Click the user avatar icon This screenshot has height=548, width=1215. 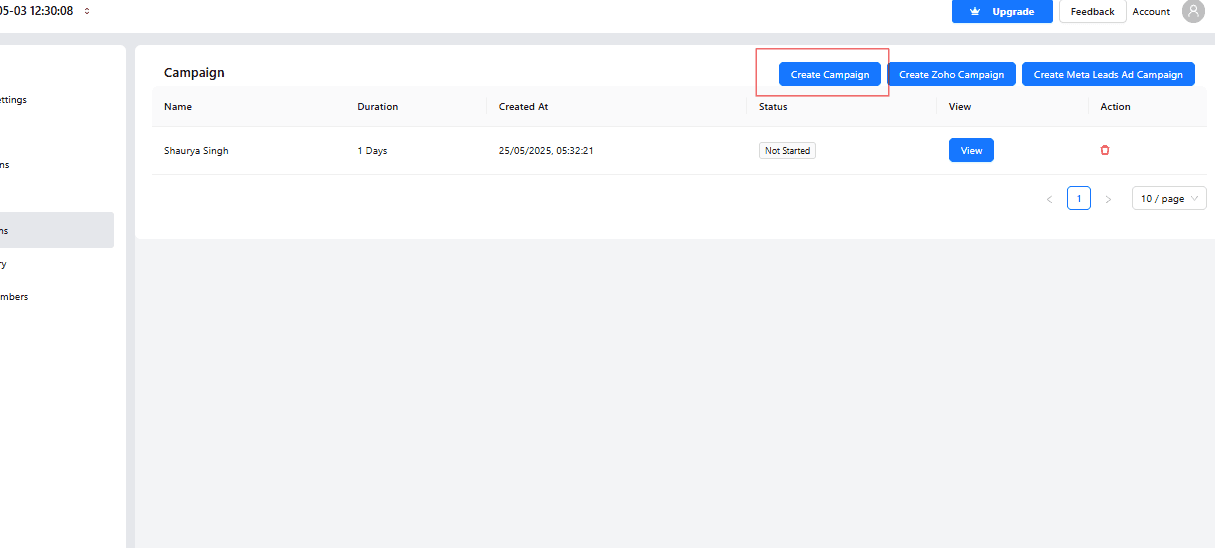(1192, 11)
